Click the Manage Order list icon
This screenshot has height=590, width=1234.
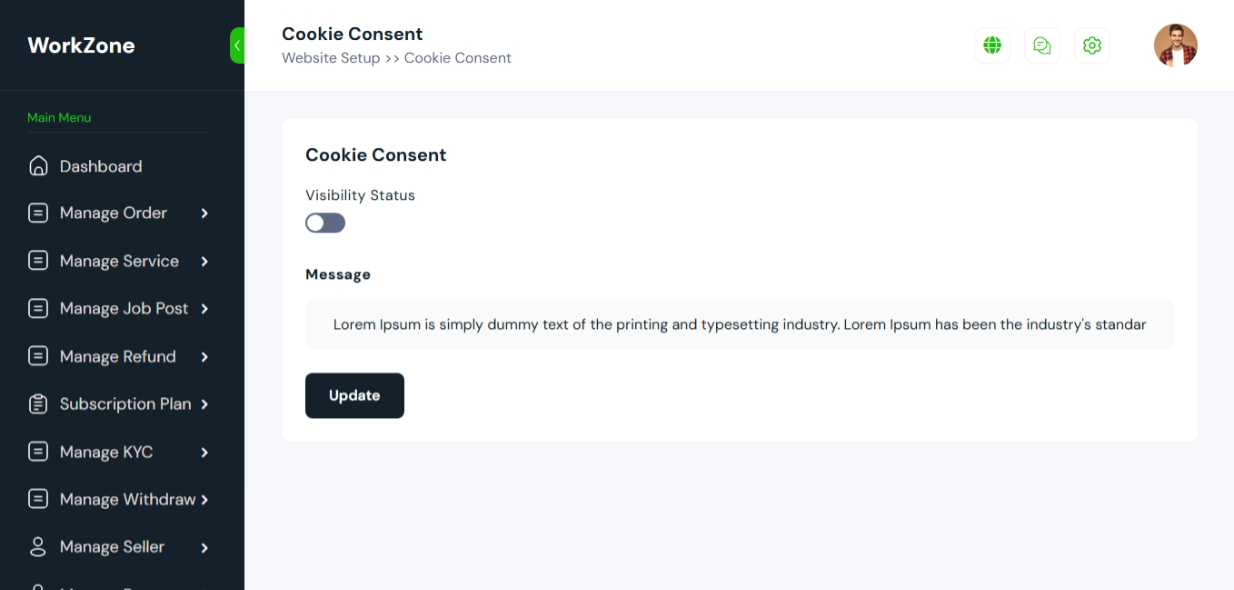38,213
